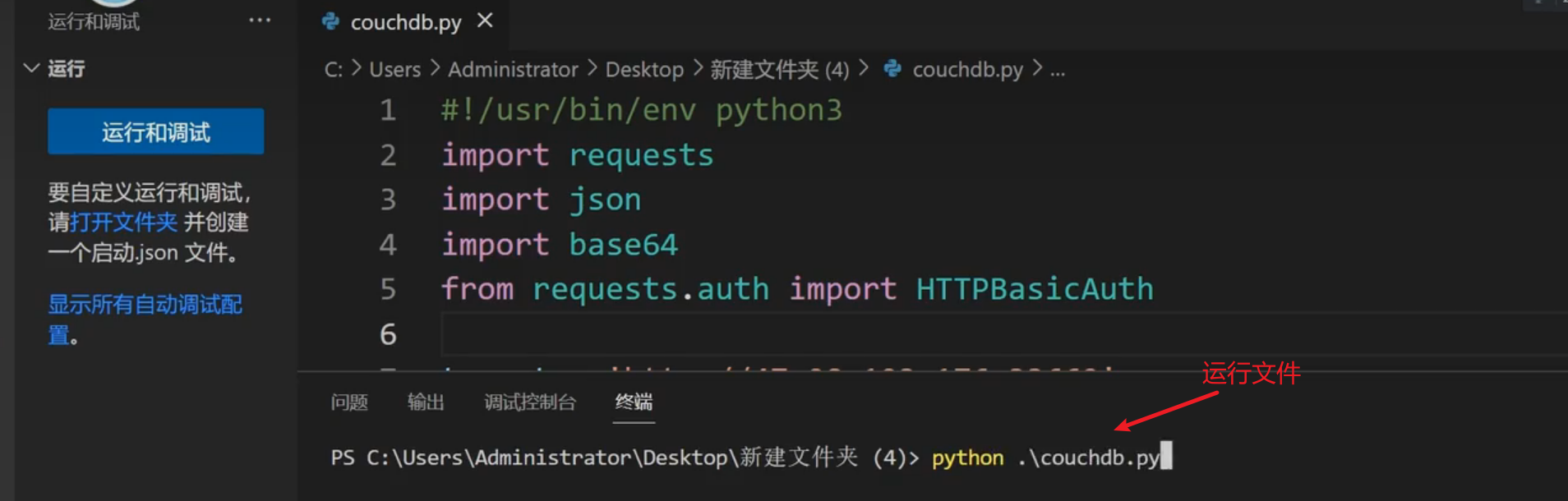Click the 显示所有自动调试配置 link
This screenshot has width=1568, height=501.
tap(145, 319)
